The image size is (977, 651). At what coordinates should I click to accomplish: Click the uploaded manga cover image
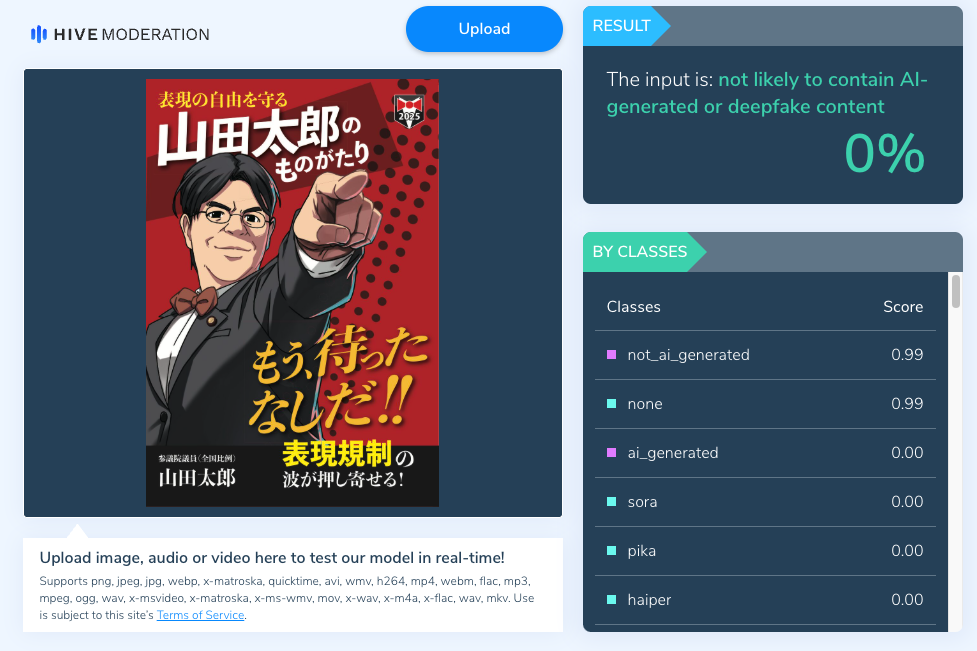(292, 293)
